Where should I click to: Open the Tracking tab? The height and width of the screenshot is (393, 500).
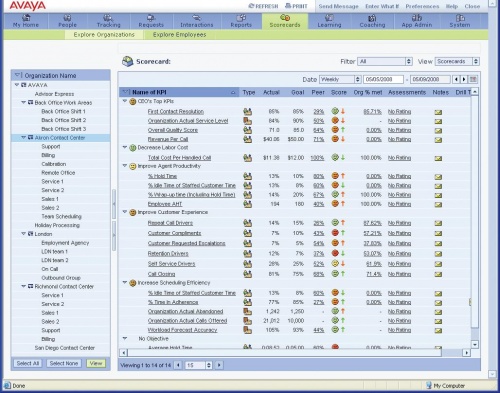pyautogui.click(x=108, y=21)
